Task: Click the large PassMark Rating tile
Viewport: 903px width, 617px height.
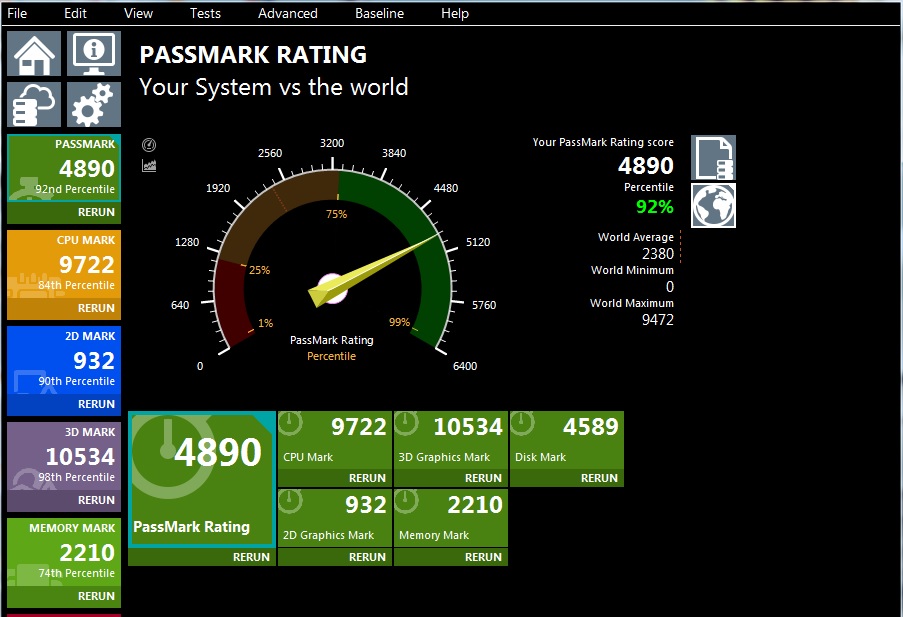Action: [x=201, y=479]
